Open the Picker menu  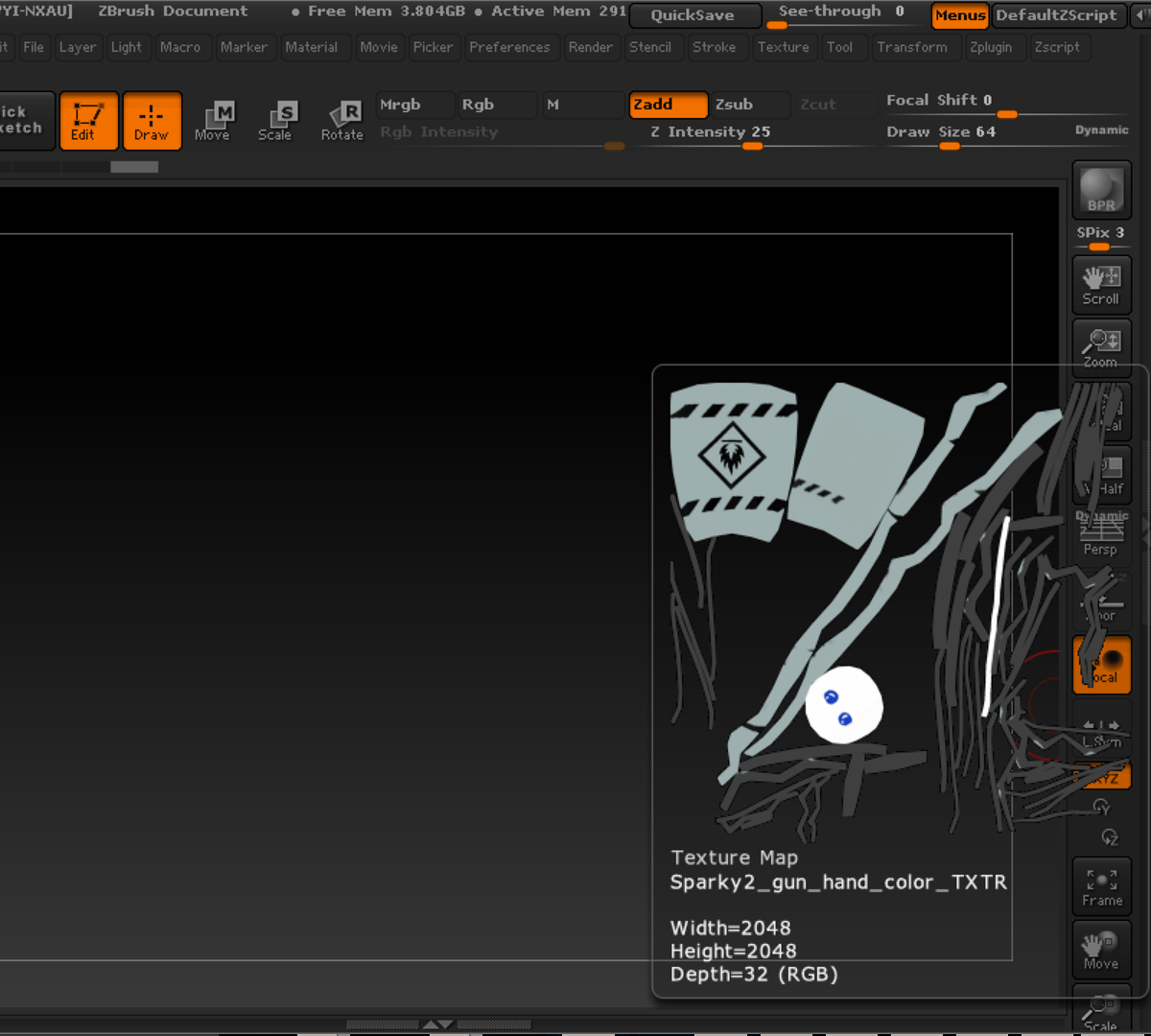point(433,47)
